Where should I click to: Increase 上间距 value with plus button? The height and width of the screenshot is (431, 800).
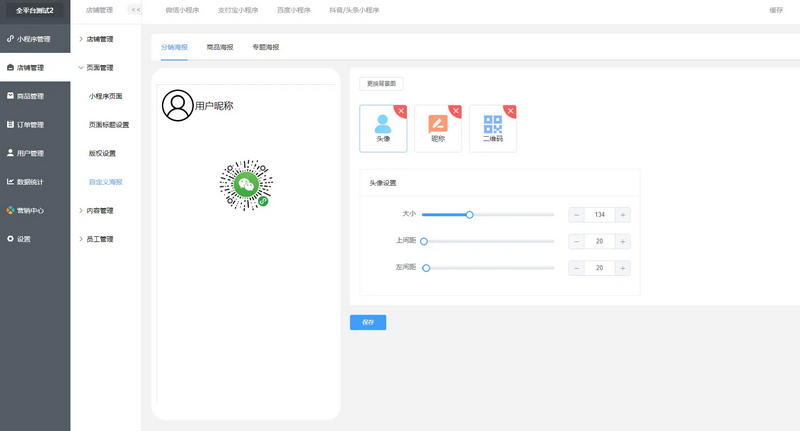622,241
